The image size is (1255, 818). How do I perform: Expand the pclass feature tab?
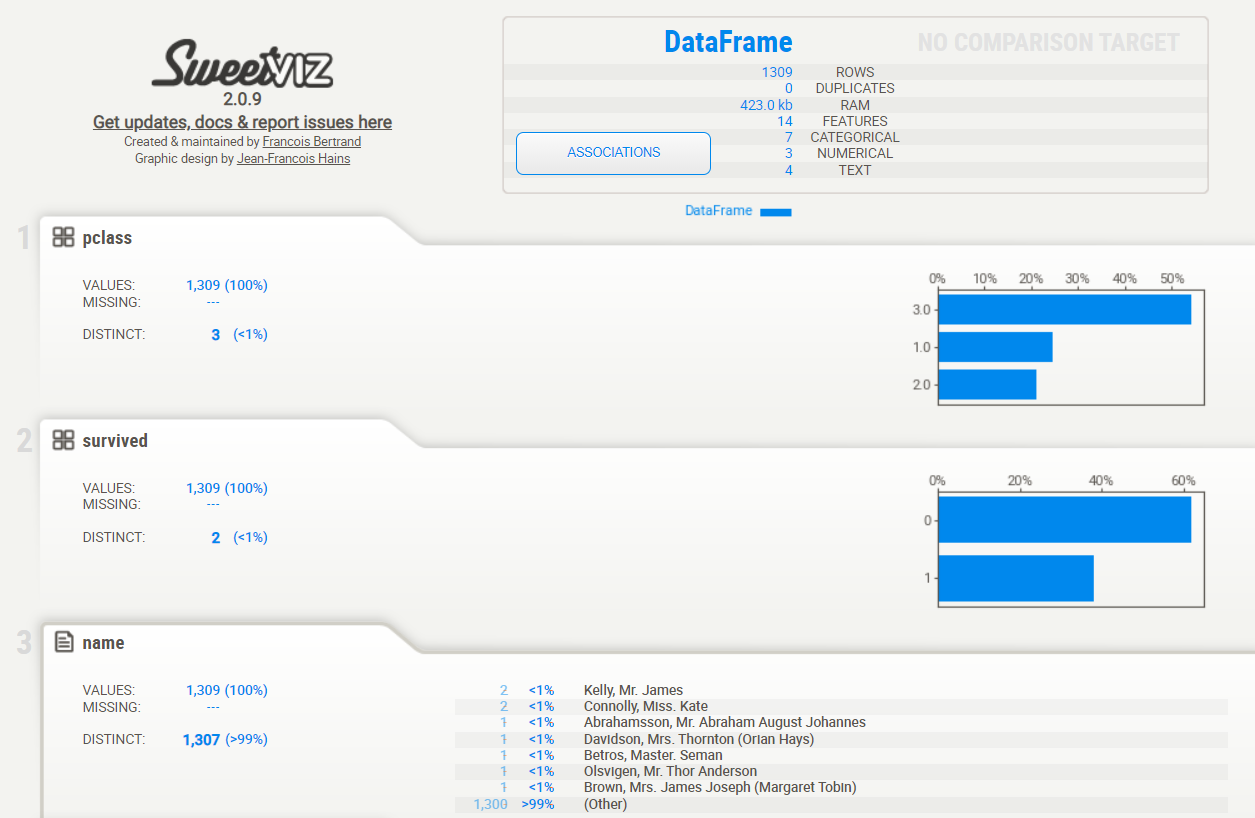(x=107, y=238)
